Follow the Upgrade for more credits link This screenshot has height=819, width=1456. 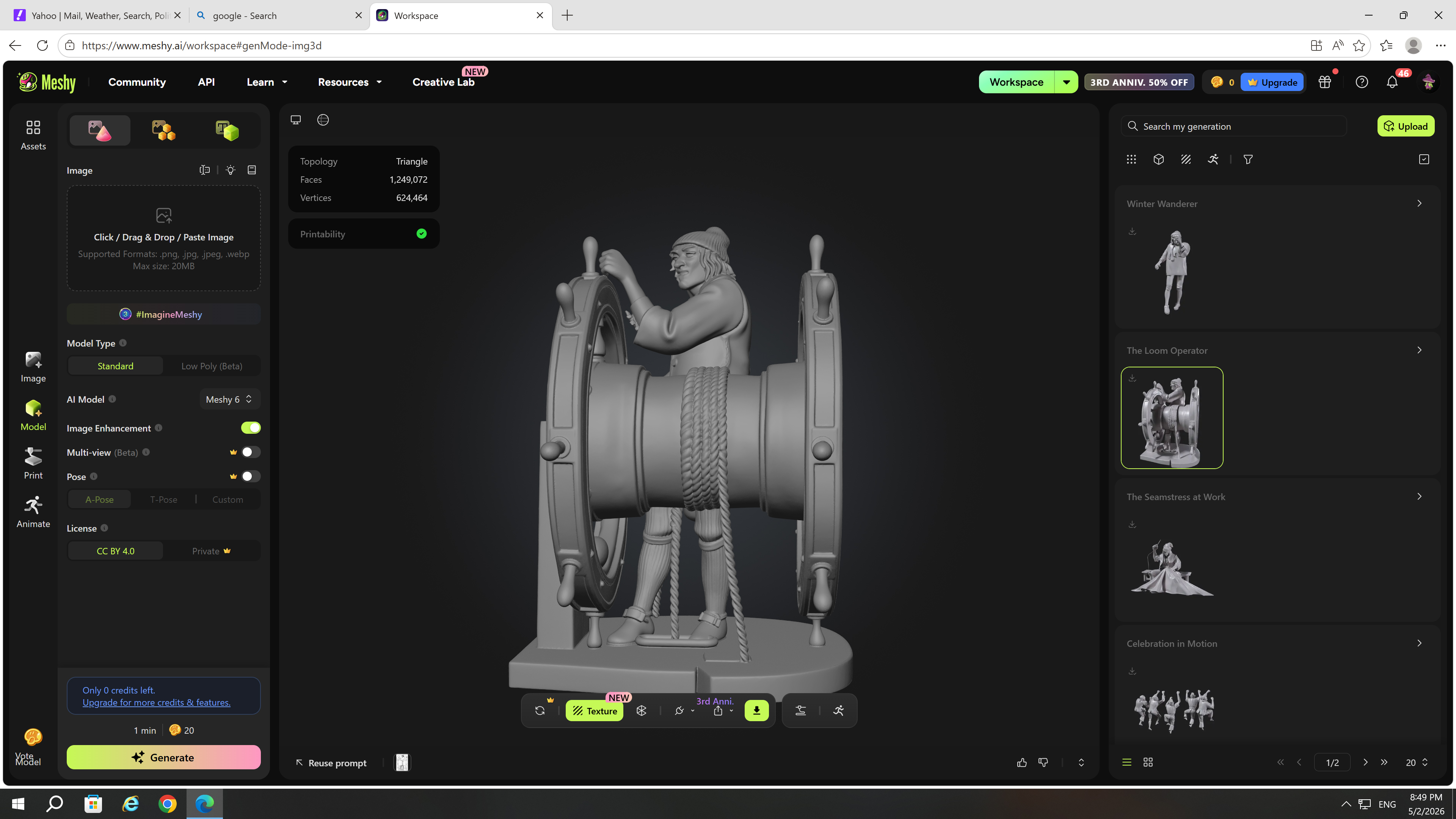(156, 703)
